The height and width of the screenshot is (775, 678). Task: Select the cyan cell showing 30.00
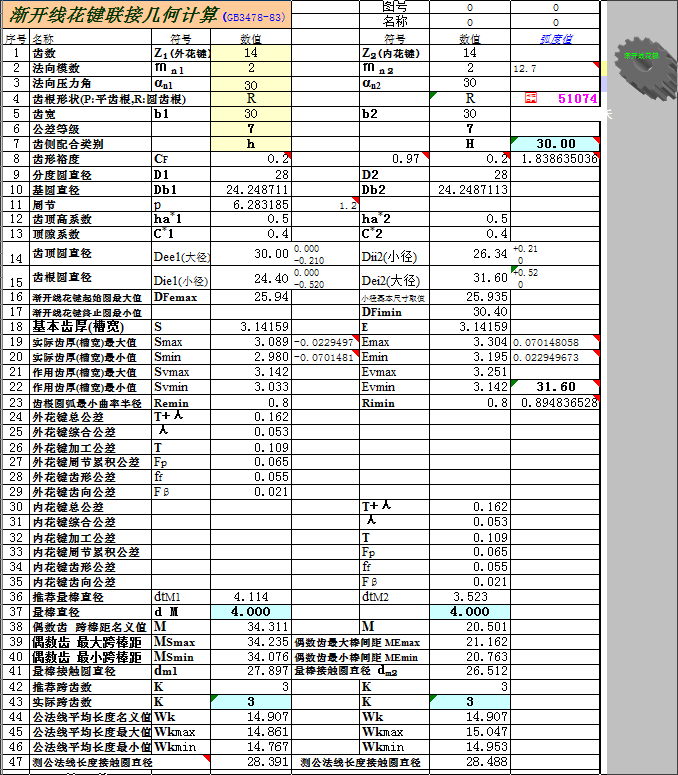click(555, 144)
